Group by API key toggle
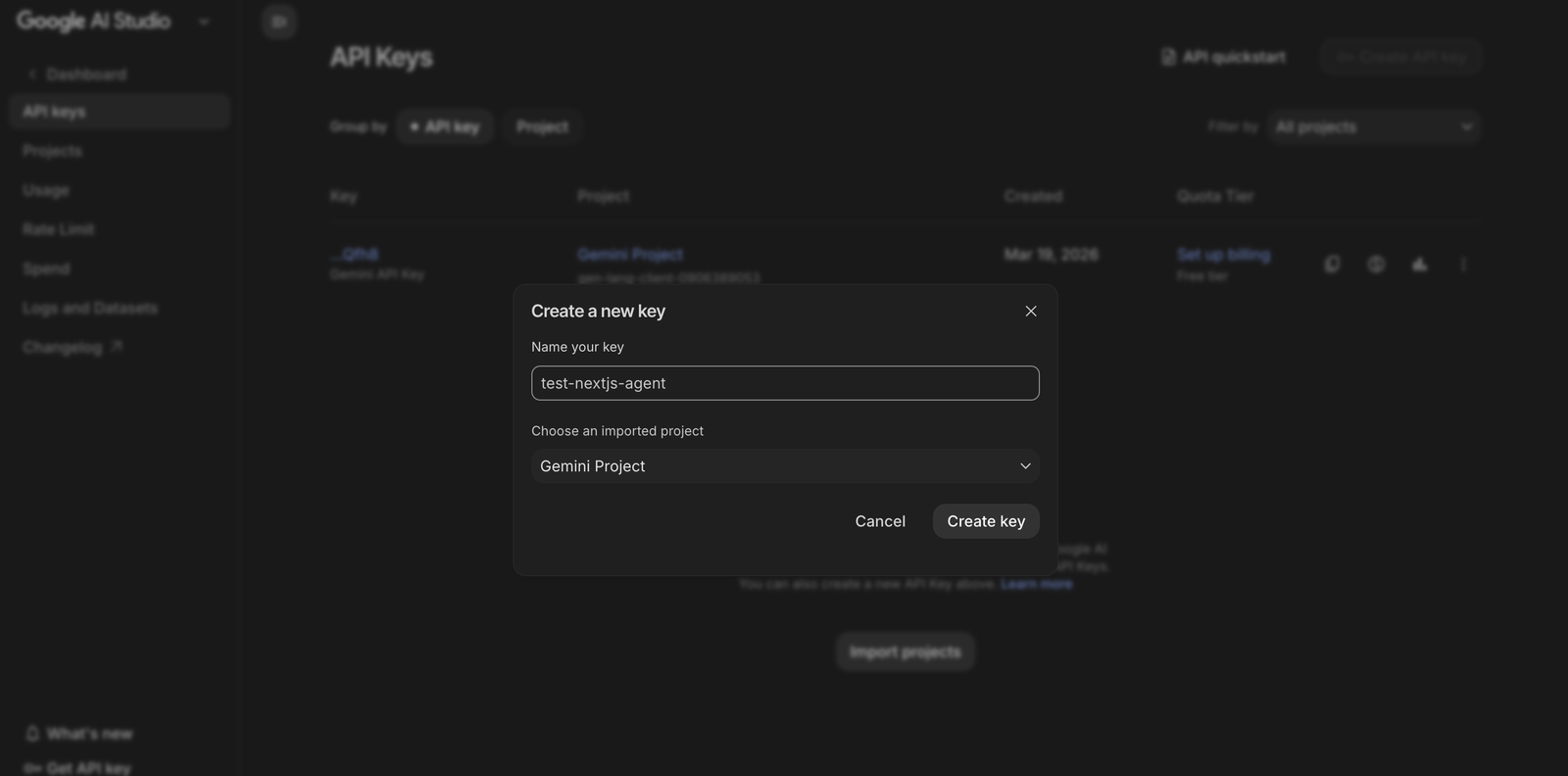Image resolution: width=1568 pixels, height=776 pixels. click(x=445, y=126)
